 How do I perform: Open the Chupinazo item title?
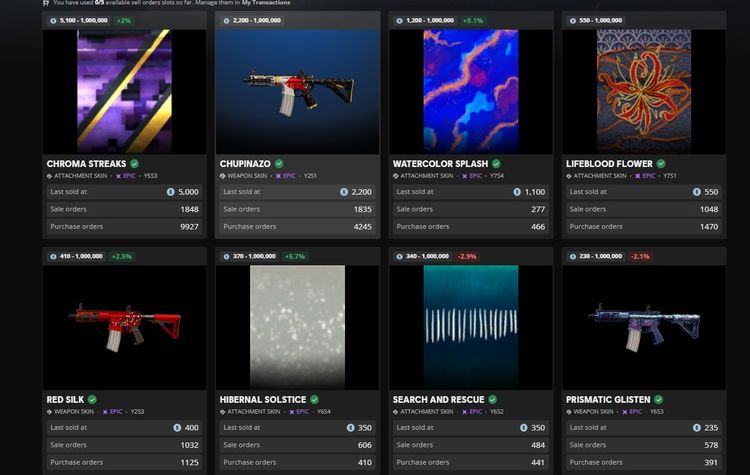pos(244,164)
